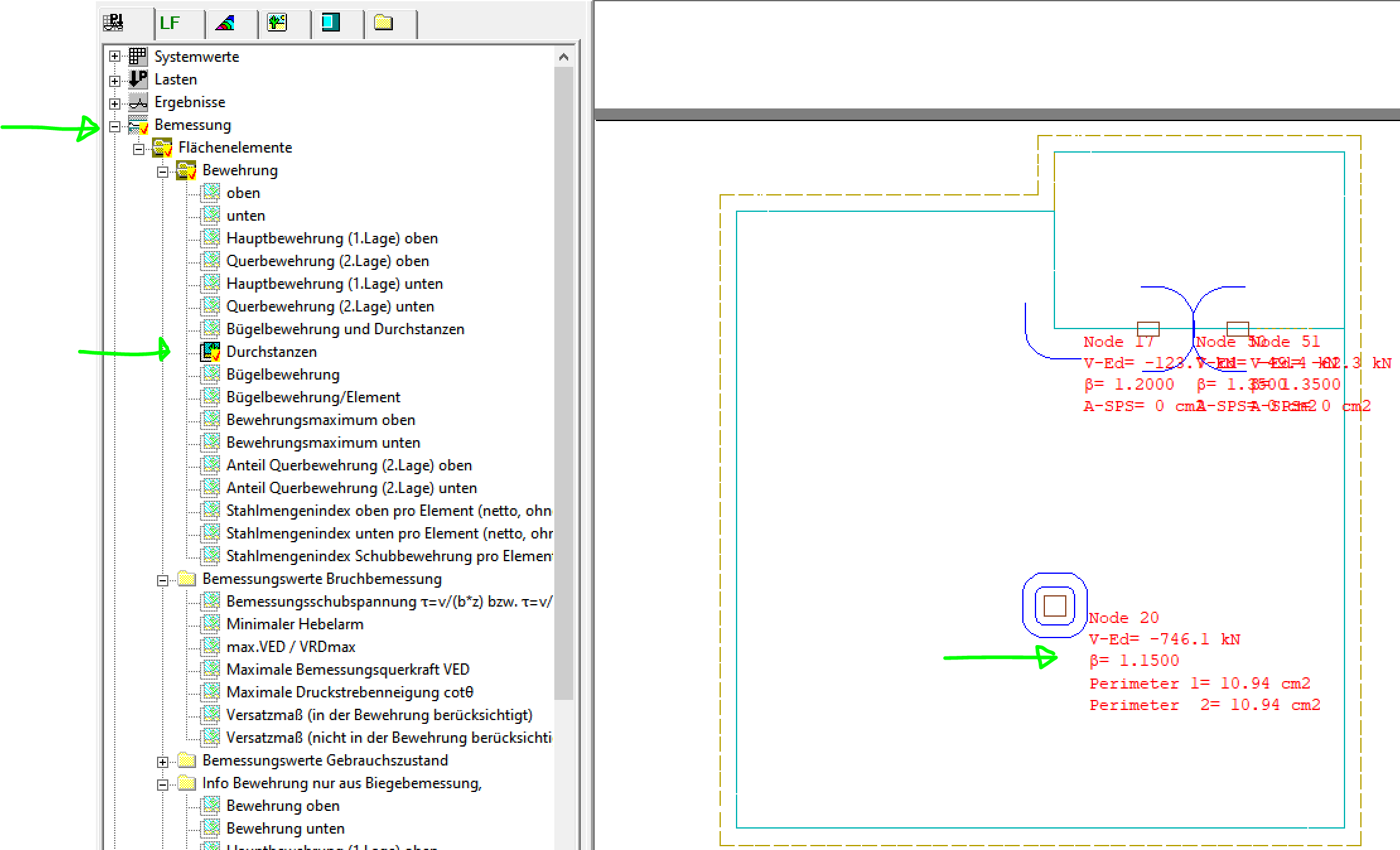Collapse Bemessungswerte Bruchbemessung folder
Image resolution: width=1400 pixels, height=850 pixels.
pos(162,580)
